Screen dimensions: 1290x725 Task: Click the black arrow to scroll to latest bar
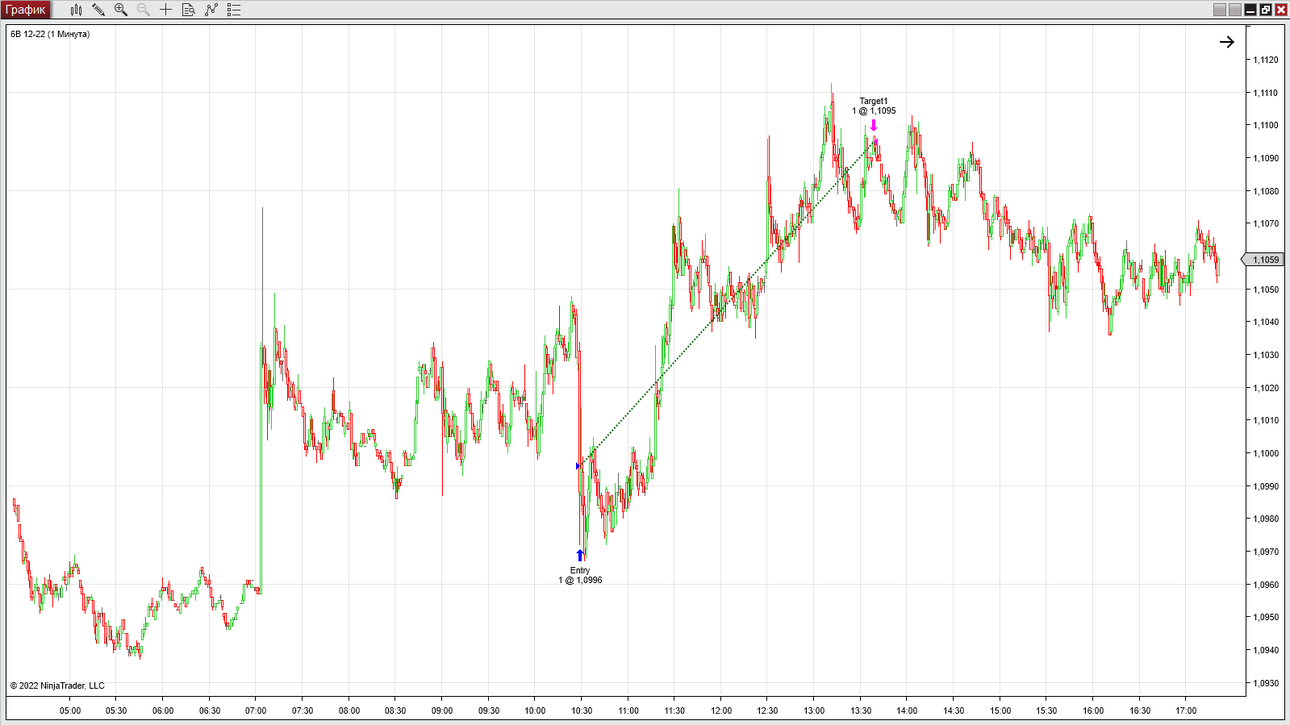click(1227, 42)
